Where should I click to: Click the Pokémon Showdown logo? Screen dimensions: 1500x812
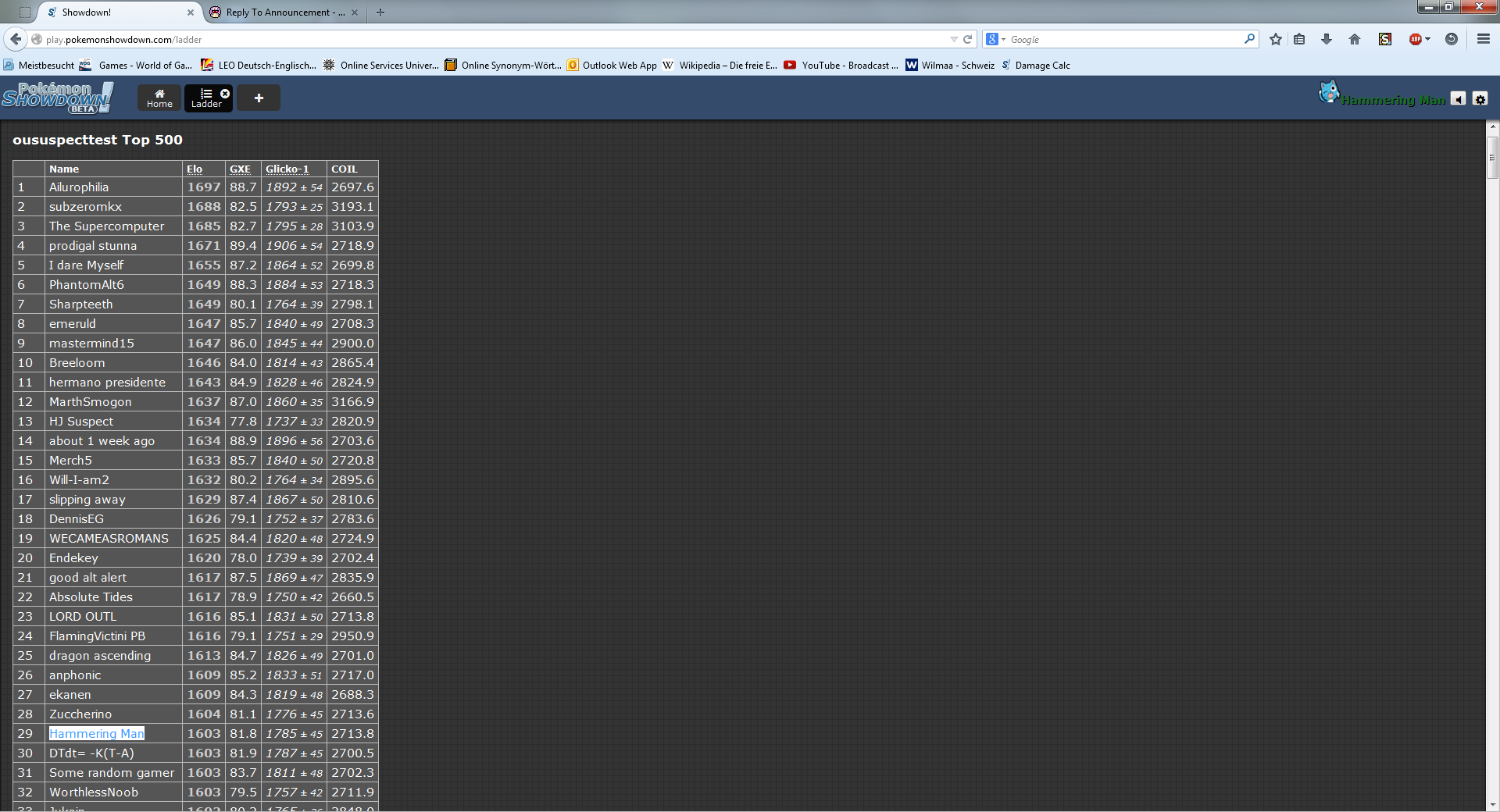click(x=58, y=98)
